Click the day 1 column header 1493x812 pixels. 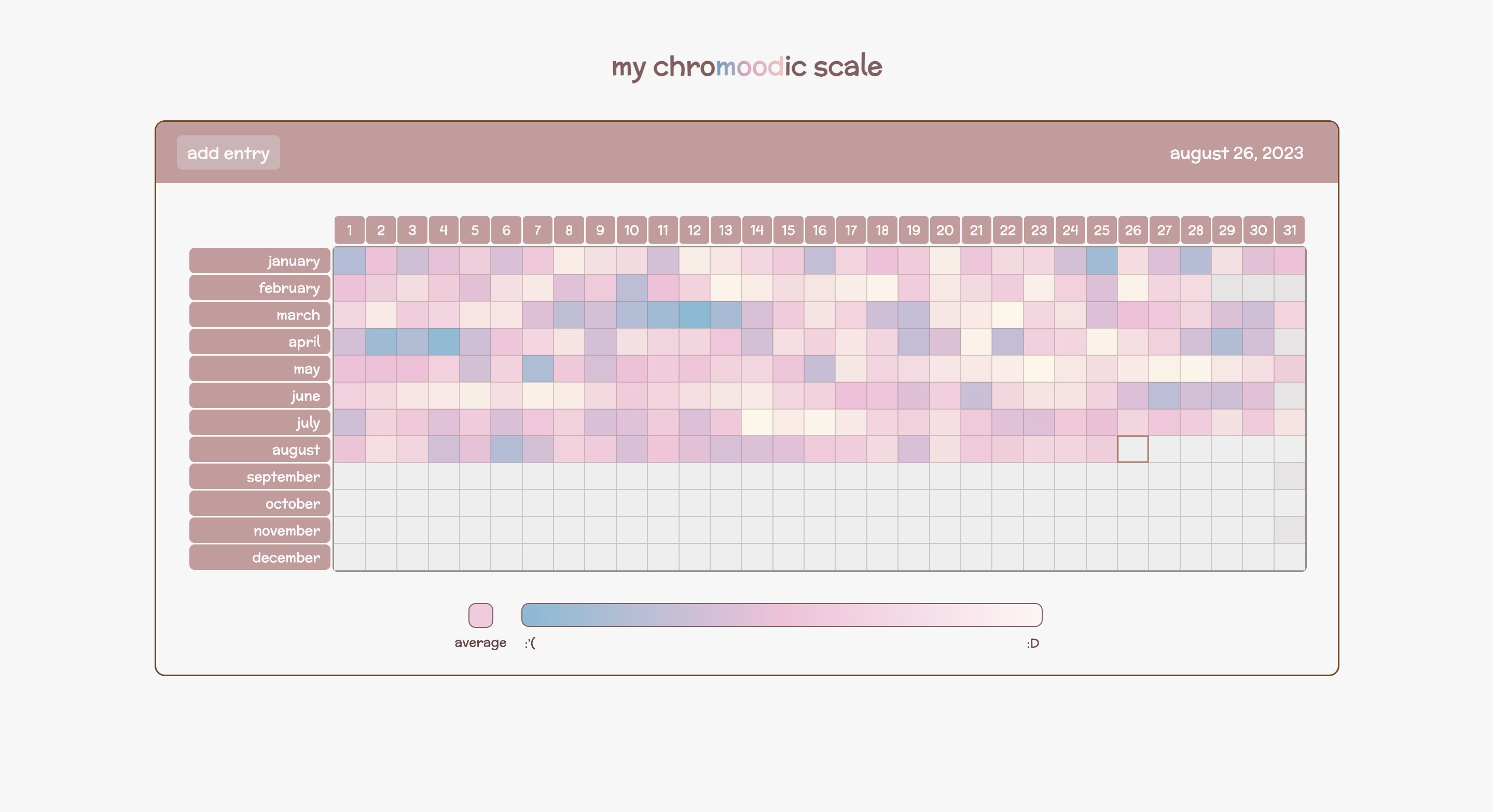coord(350,231)
